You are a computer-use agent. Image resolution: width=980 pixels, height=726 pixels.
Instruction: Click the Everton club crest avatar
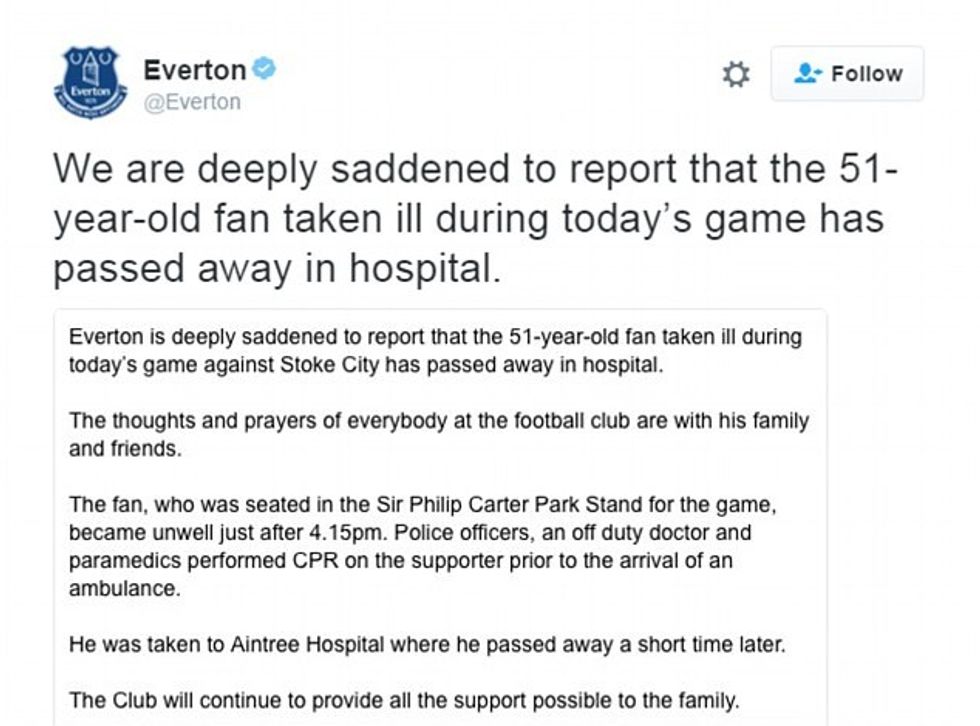click(90, 82)
